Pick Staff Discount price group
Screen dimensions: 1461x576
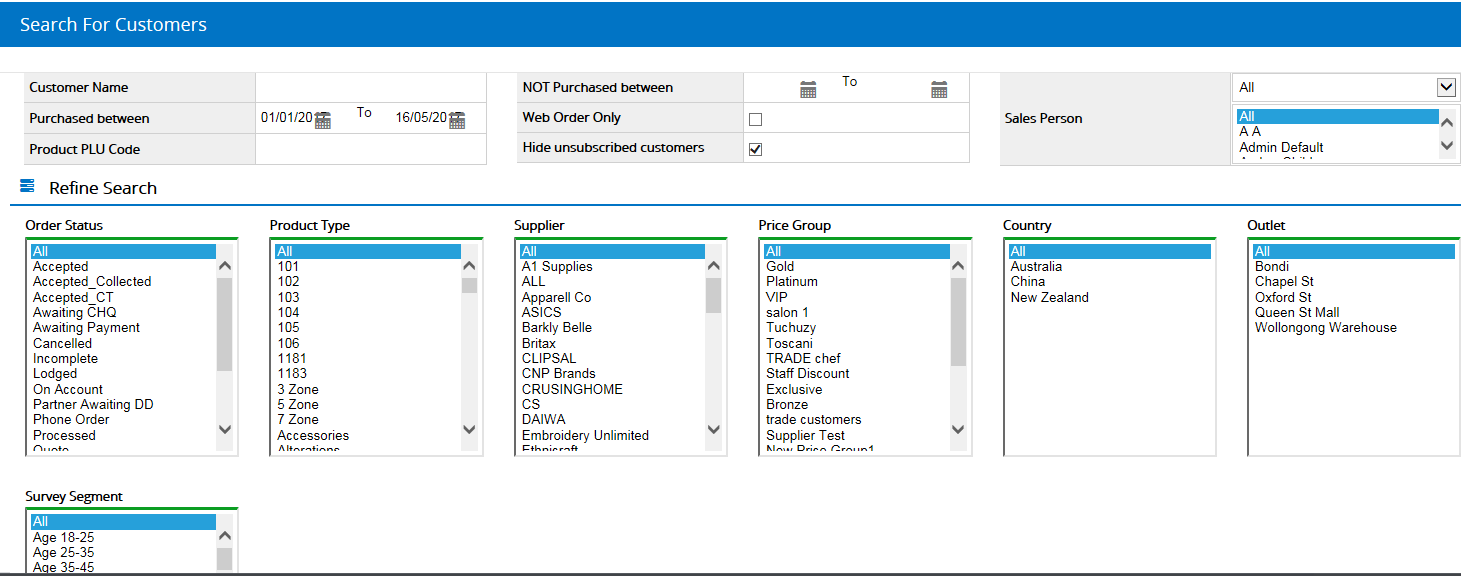tap(856, 373)
